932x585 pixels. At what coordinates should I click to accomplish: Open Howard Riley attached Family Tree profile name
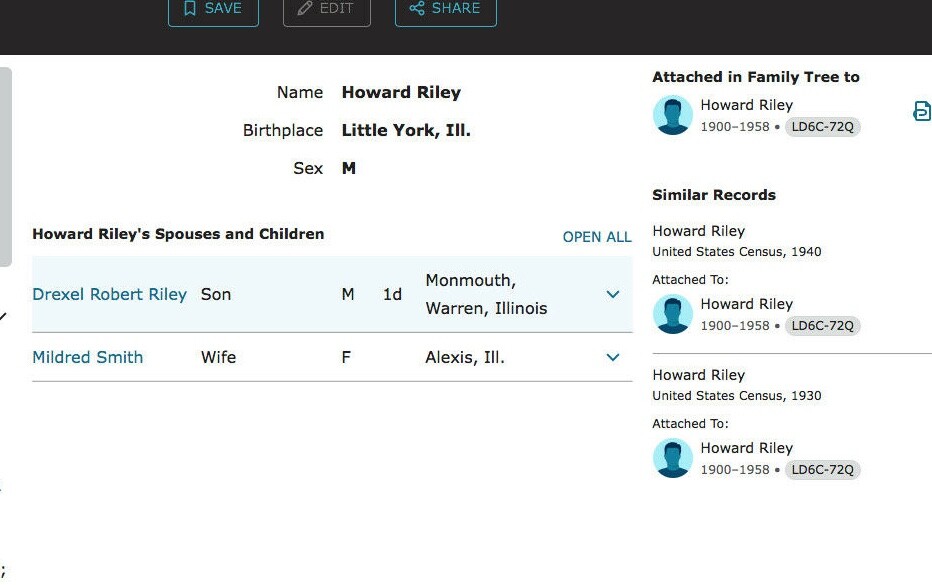tap(746, 105)
